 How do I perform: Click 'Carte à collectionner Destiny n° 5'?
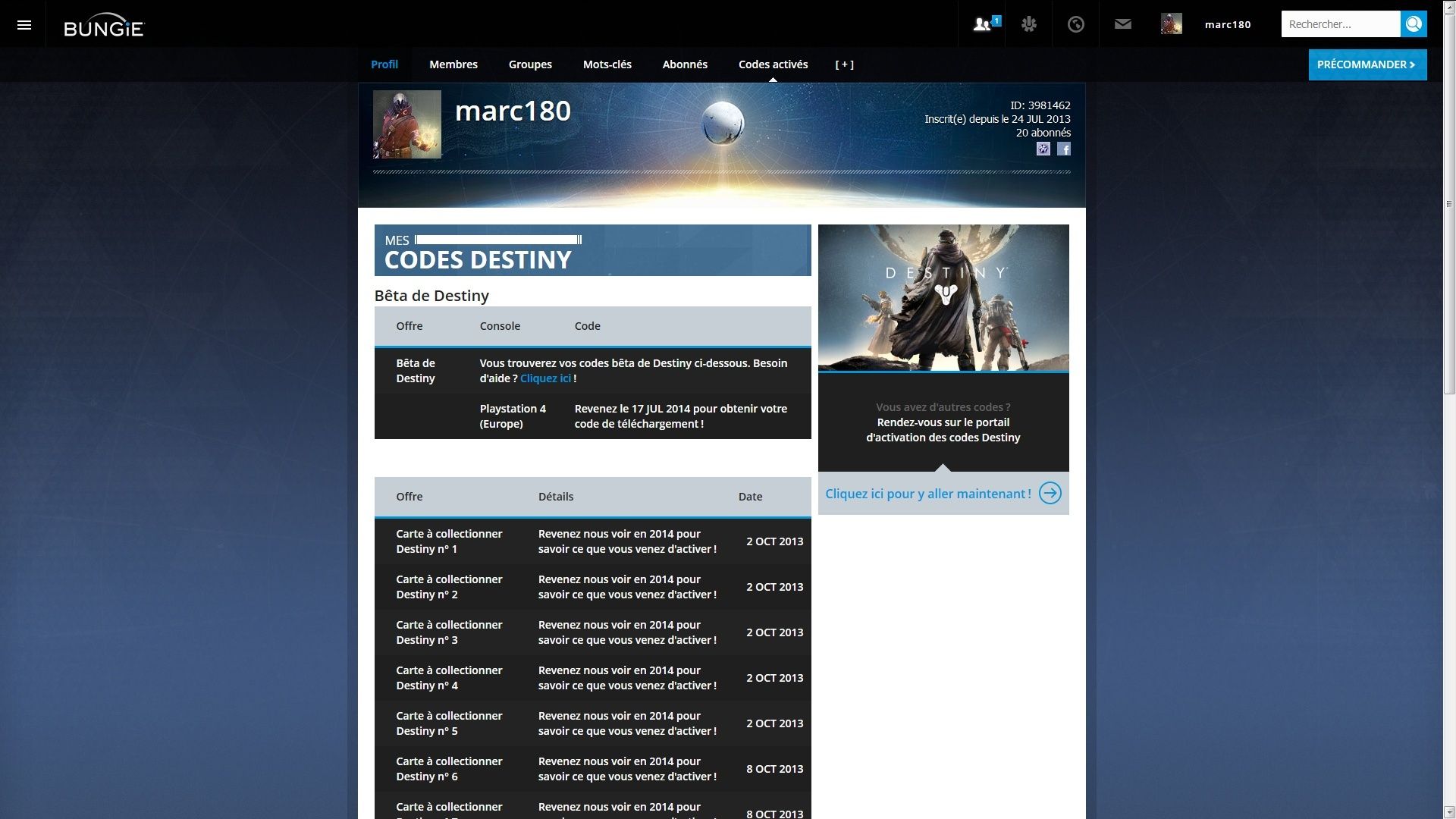[449, 723]
